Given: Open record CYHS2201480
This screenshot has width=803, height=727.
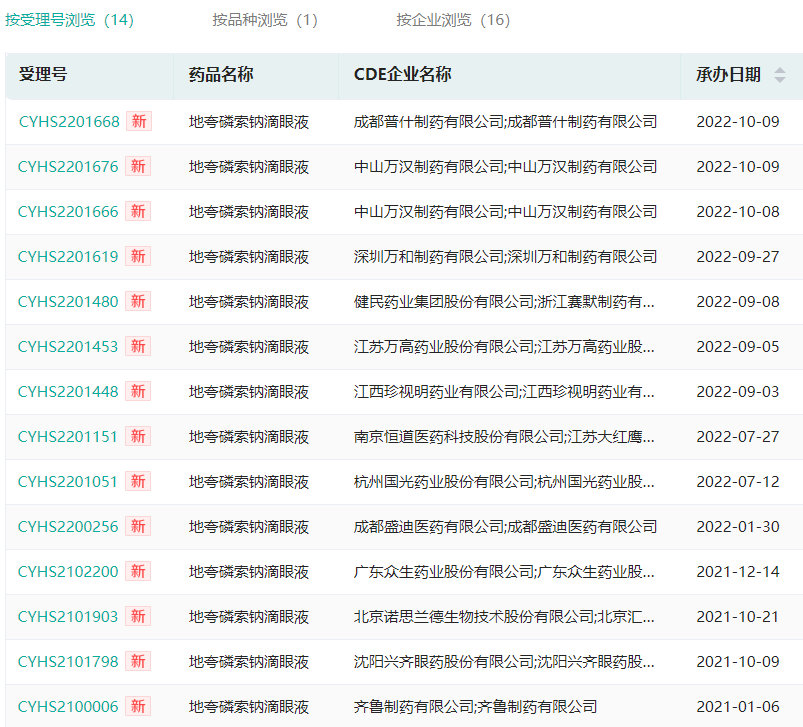Looking at the screenshot, I should point(68,302).
